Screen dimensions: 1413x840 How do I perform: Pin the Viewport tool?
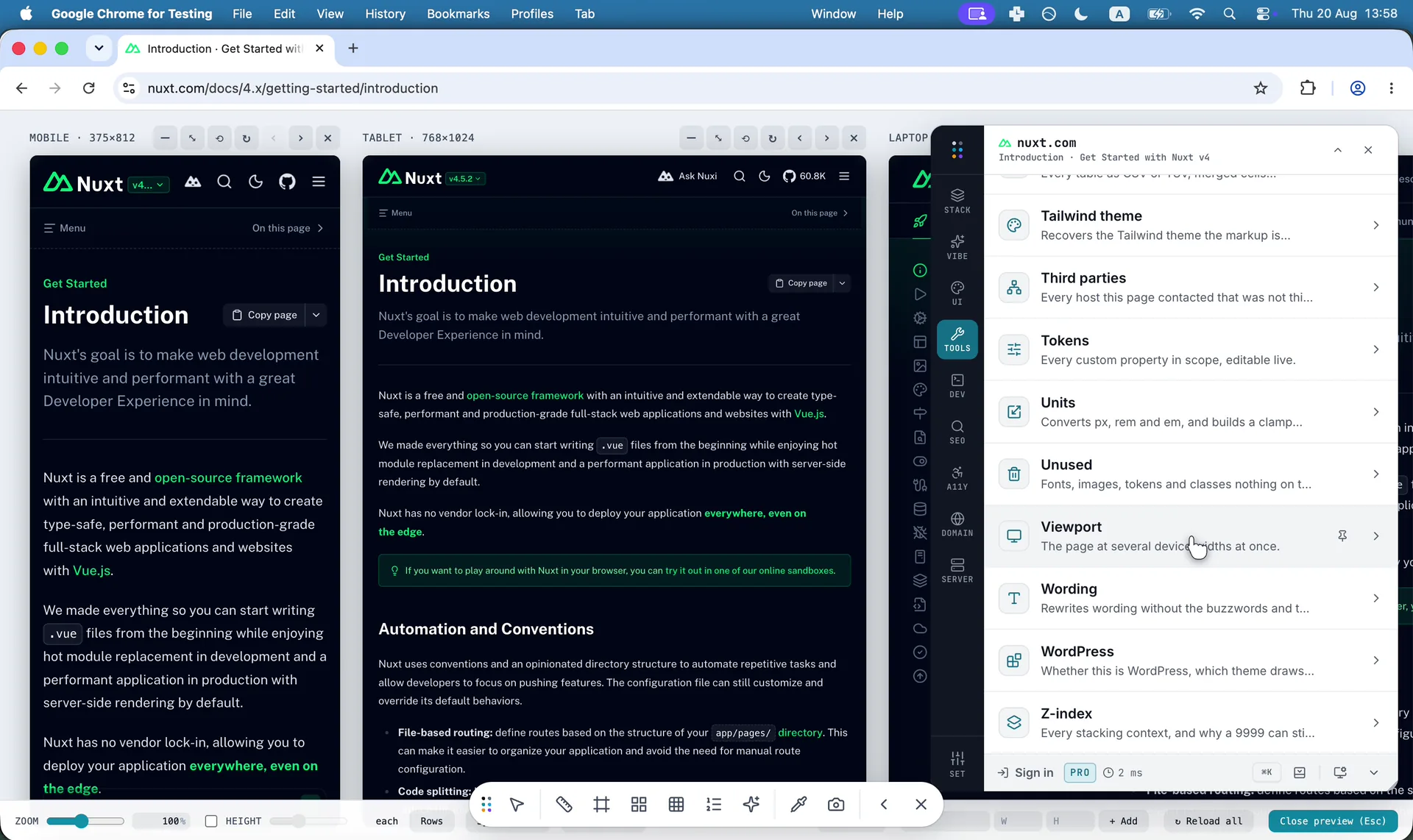pyautogui.click(x=1342, y=536)
